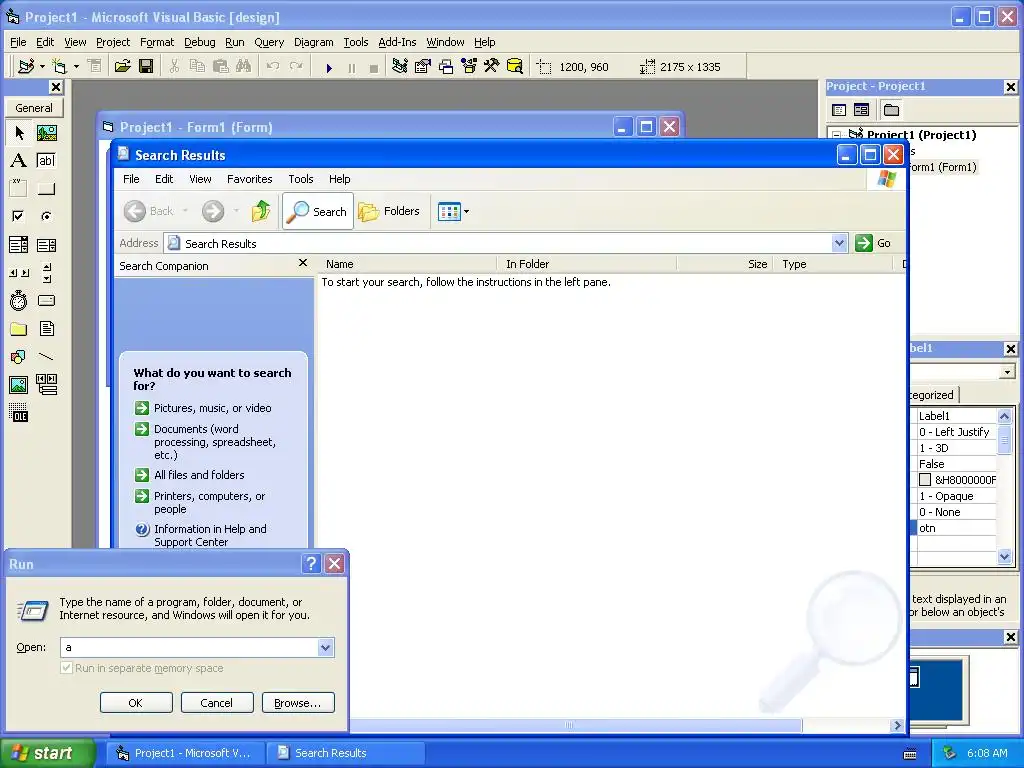Open the Diagram menu
Image resolution: width=1024 pixels, height=768 pixels.
tap(313, 42)
